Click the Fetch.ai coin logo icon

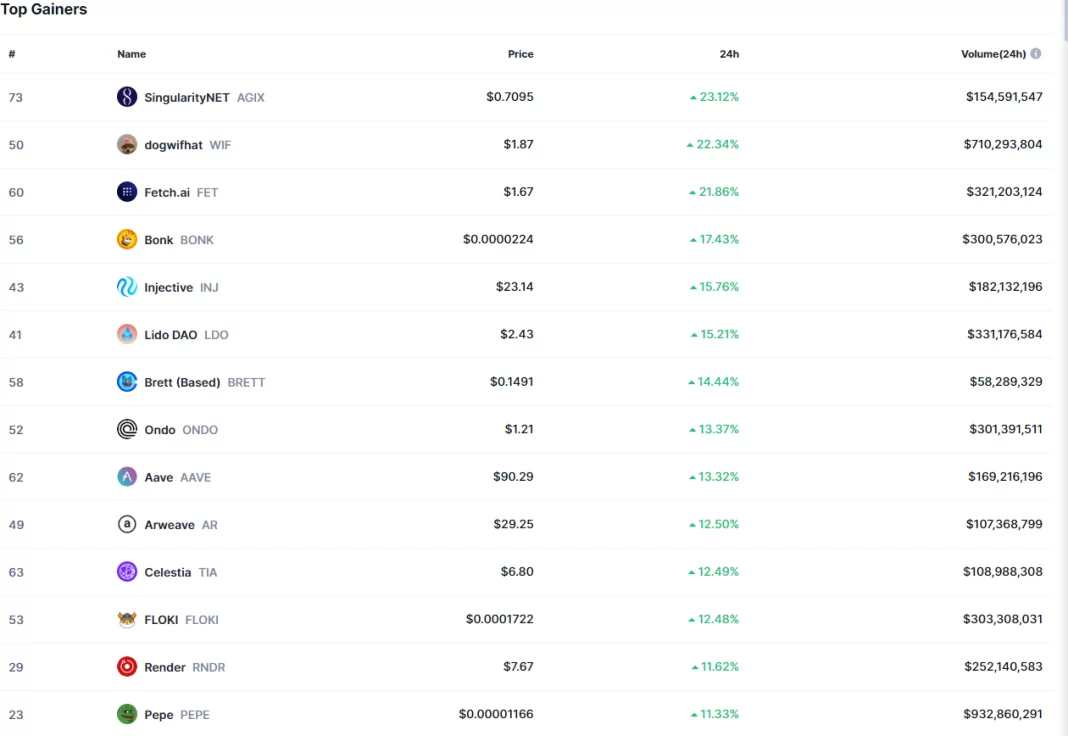pos(127,192)
